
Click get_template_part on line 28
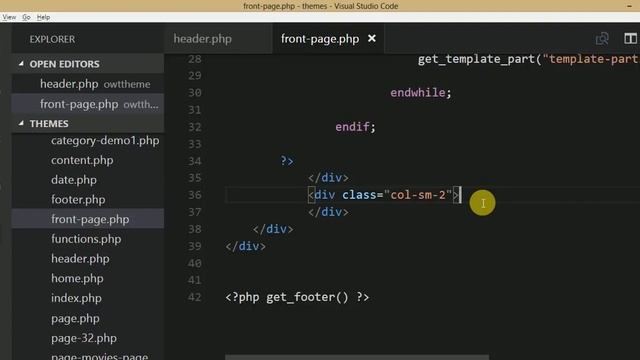pyautogui.click(x=476, y=59)
